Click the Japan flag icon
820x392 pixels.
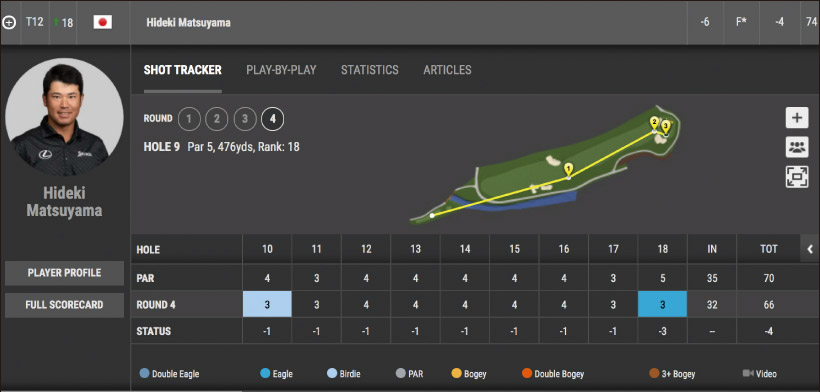(x=102, y=22)
